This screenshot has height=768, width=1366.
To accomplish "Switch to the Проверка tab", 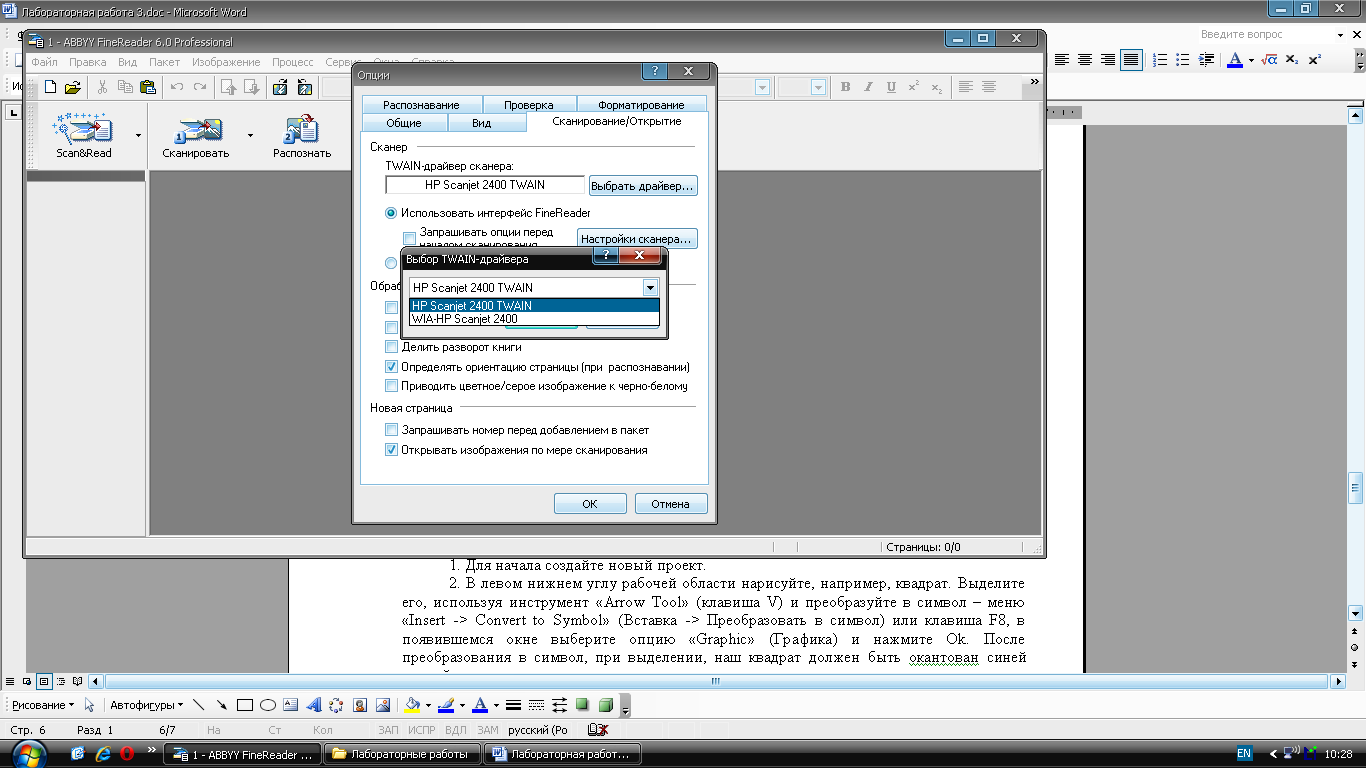I will tap(529, 105).
